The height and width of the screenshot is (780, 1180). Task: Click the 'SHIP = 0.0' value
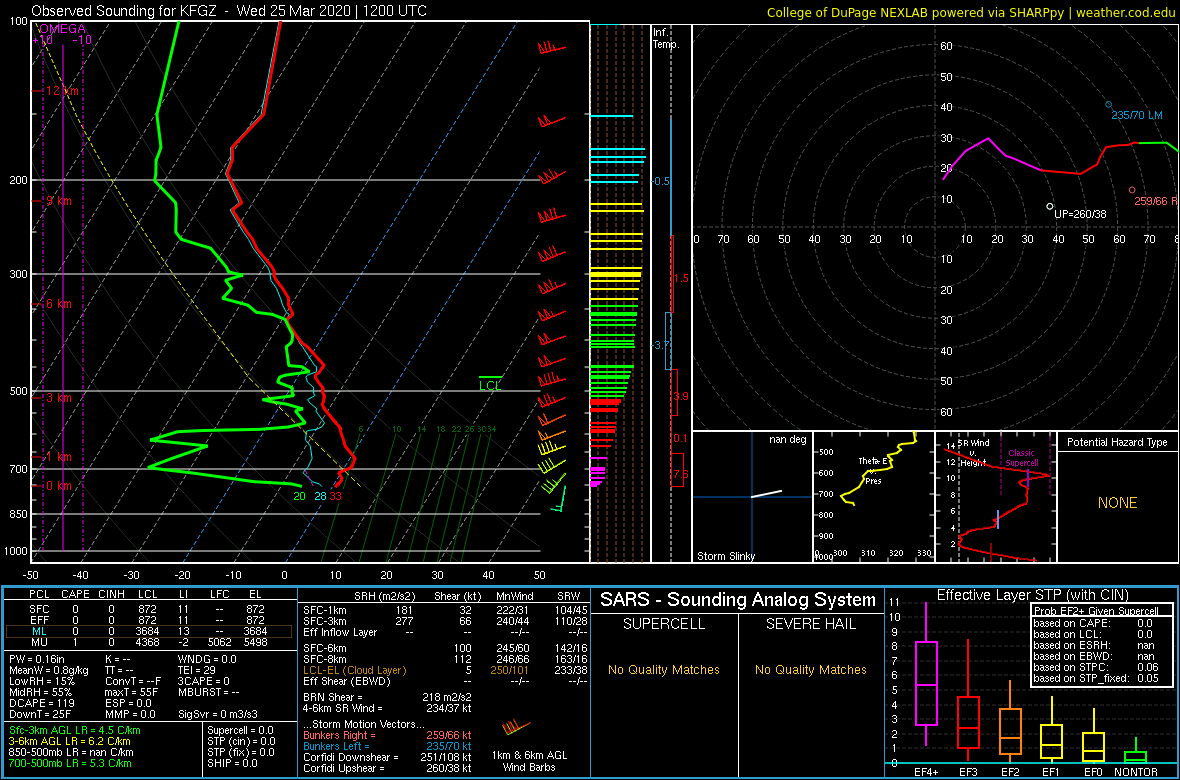tap(231, 762)
